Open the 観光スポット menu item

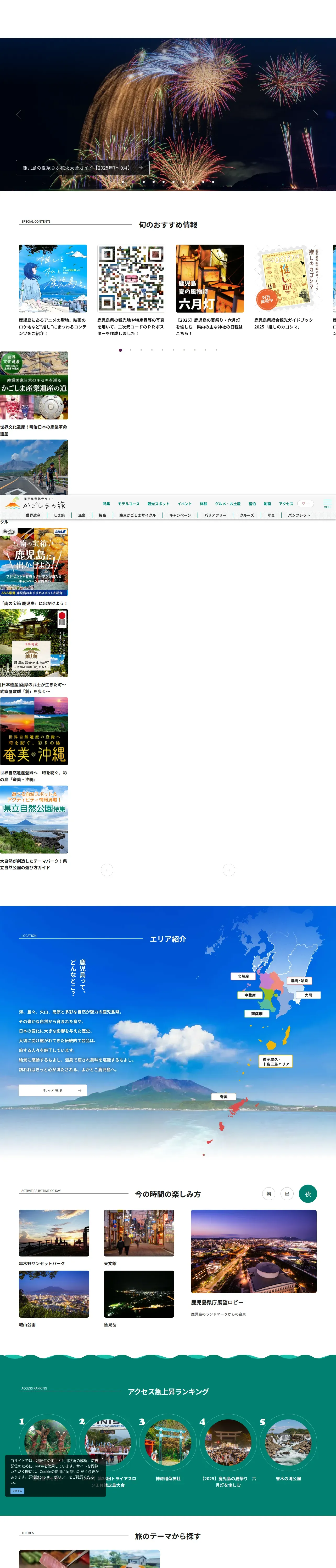click(x=159, y=504)
